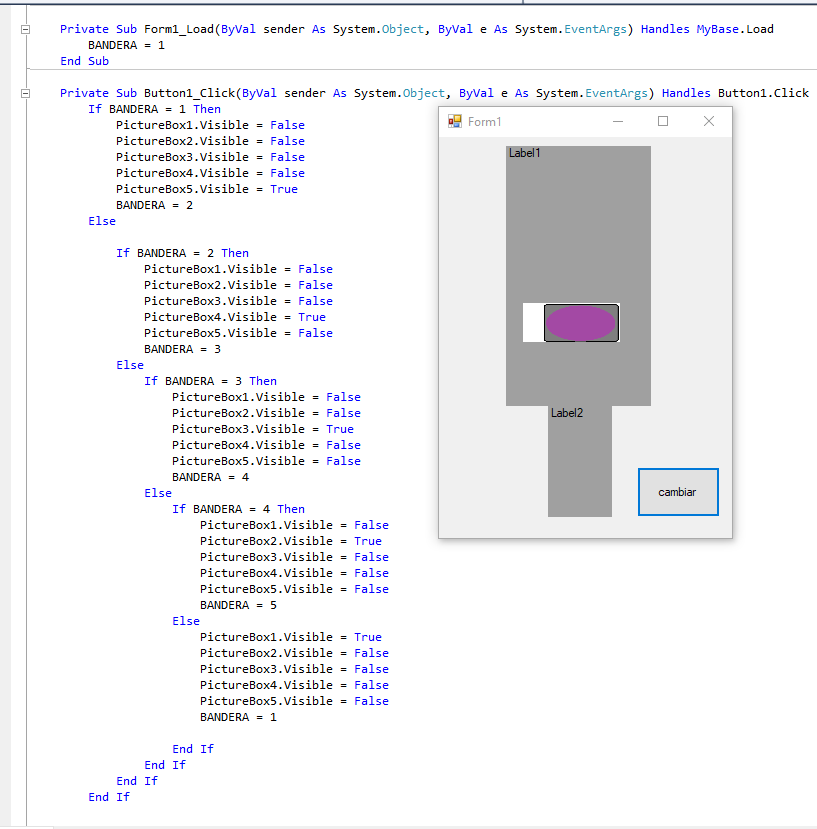The image size is (817, 829).
Task: Click the 'BANDERA = 5' assignment
Action: tap(238, 605)
